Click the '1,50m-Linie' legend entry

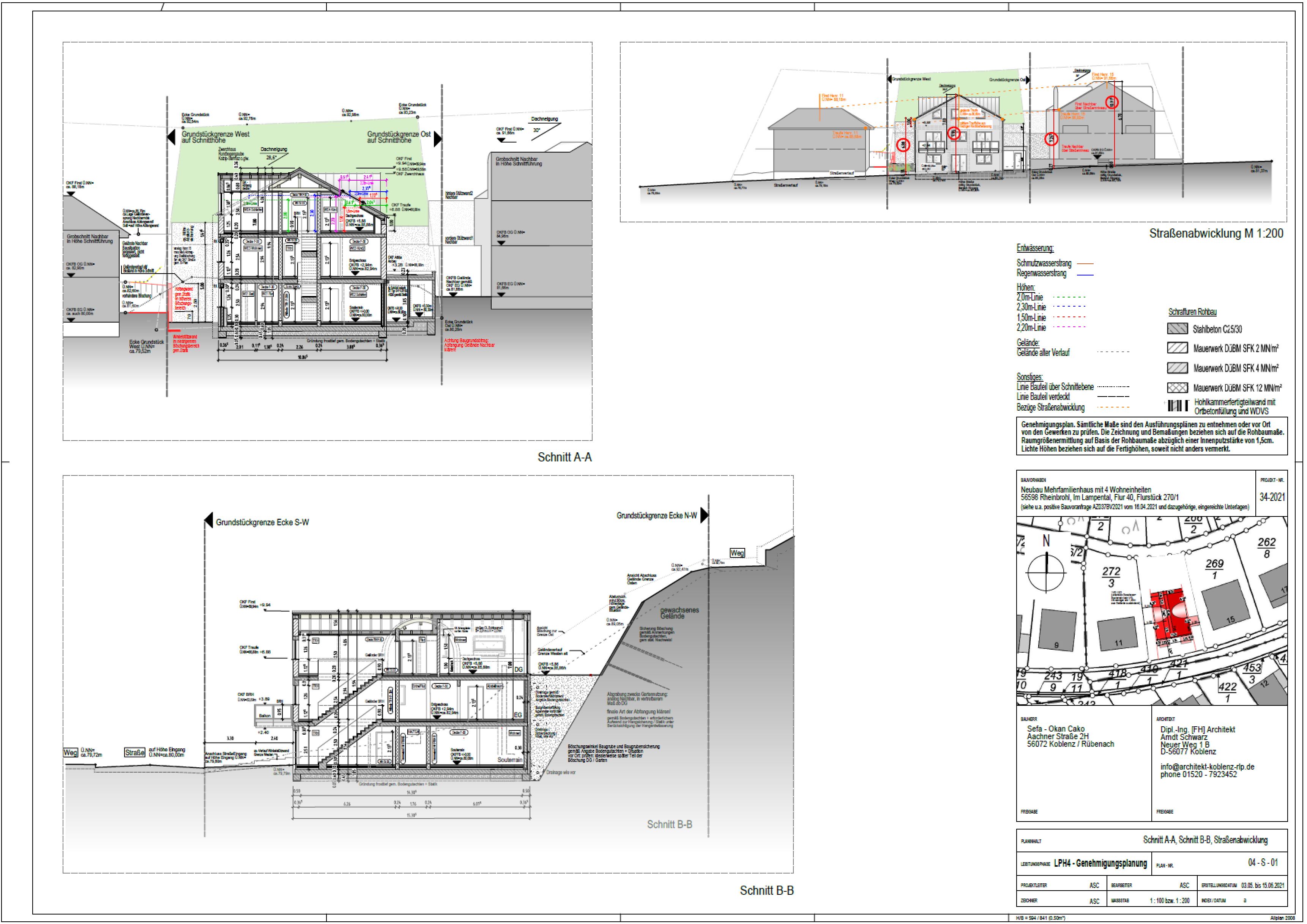click(x=1031, y=318)
